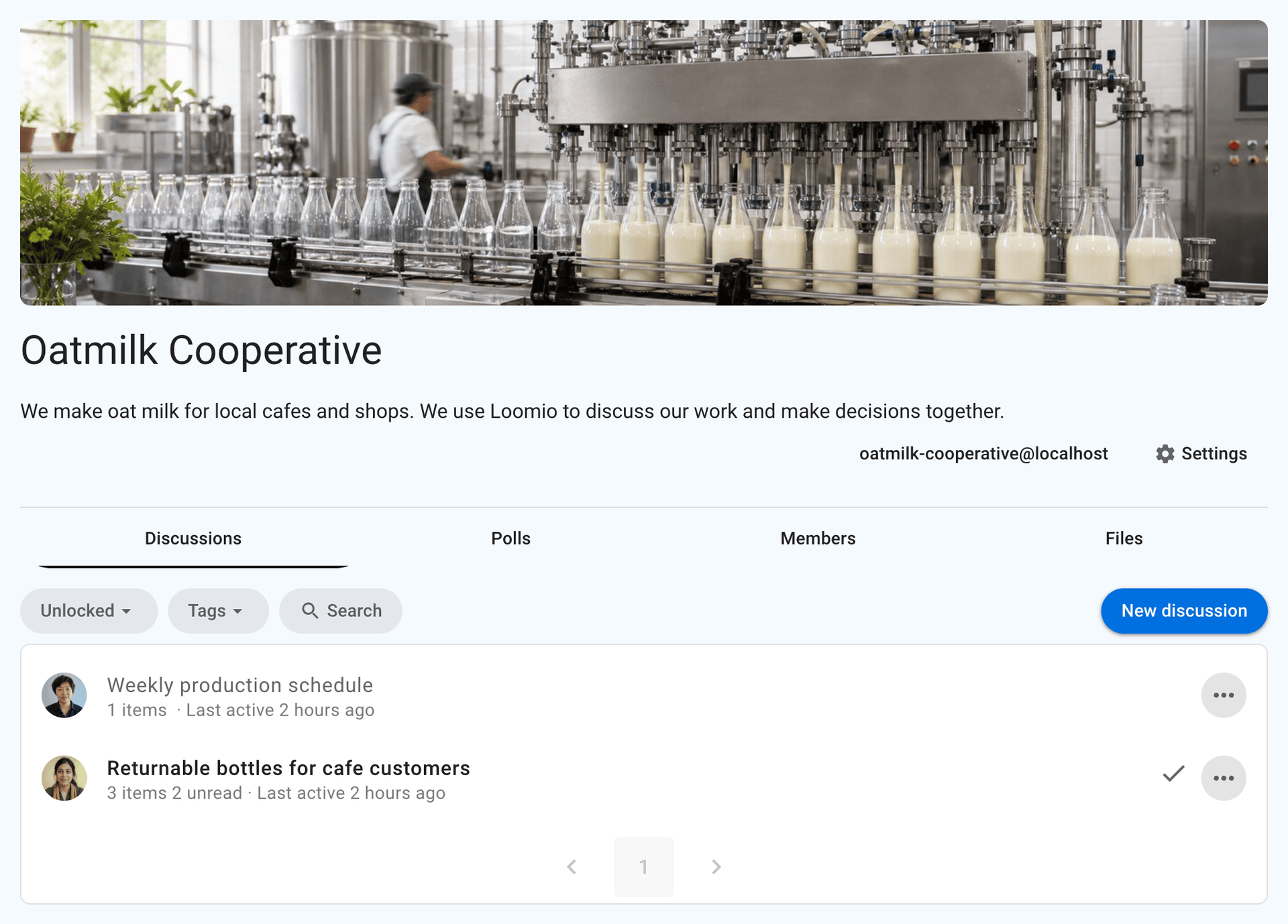The width and height of the screenshot is (1288, 924).
Task: Start a New discussion
Action: pos(1183,610)
